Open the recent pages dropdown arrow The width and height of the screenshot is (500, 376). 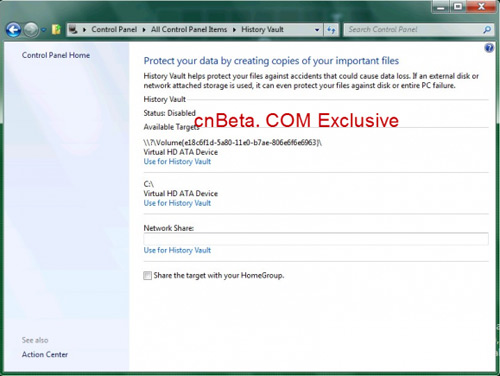click(x=44, y=30)
